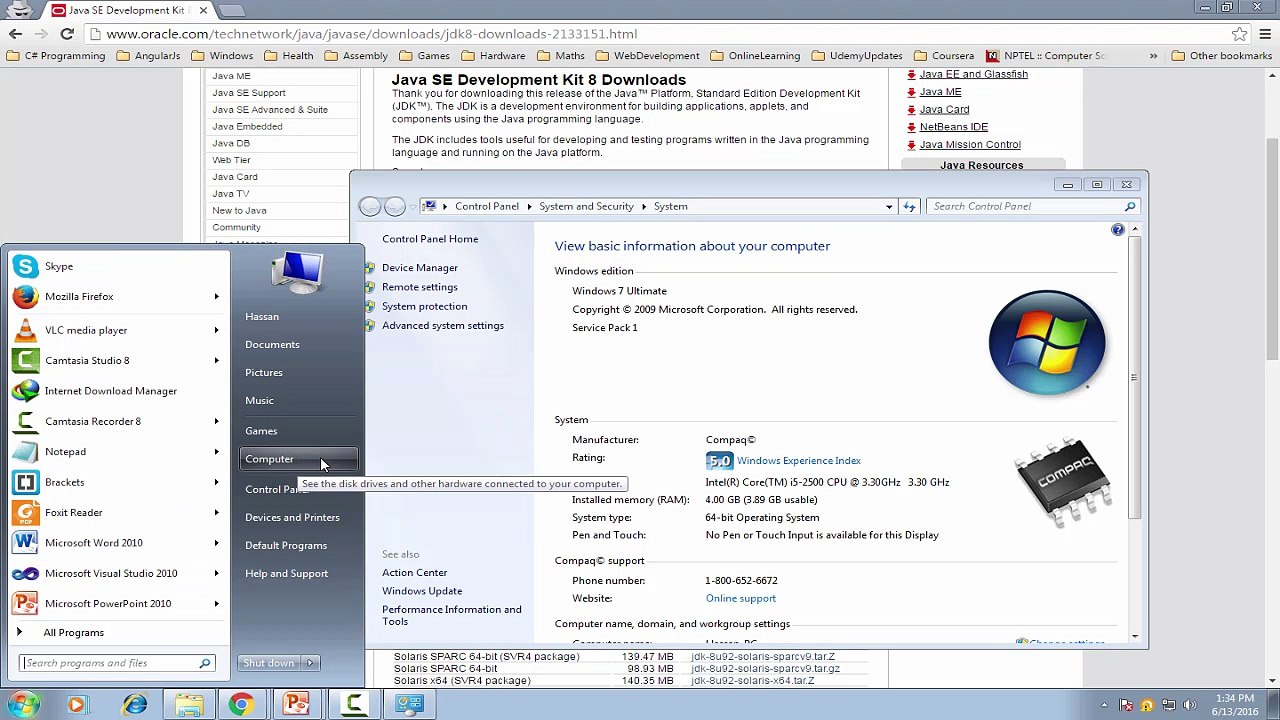The width and height of the screenshot is (1280, 720).
Task: Expand the Notepad jump list arrow
Action: (x=216, y=451)
